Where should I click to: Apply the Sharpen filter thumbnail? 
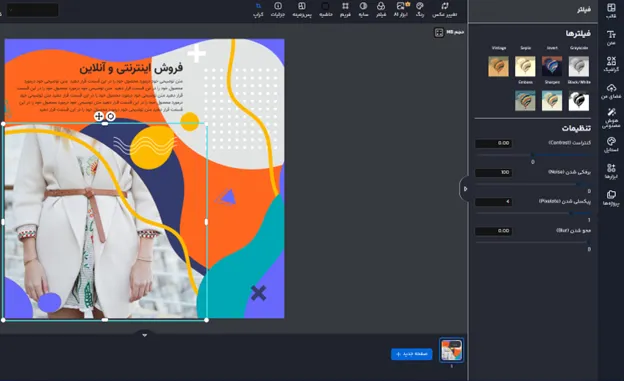coord(552,100)
